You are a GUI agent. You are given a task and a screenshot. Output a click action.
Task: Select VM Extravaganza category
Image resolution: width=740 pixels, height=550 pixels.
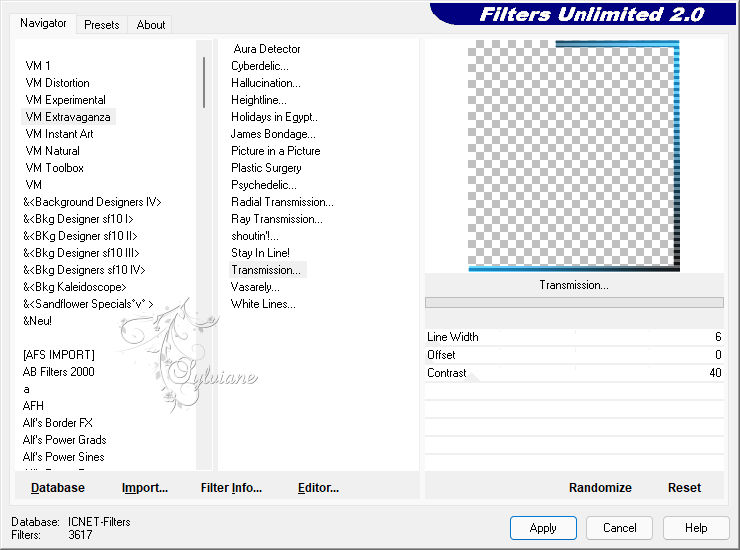tap(68, 117)
